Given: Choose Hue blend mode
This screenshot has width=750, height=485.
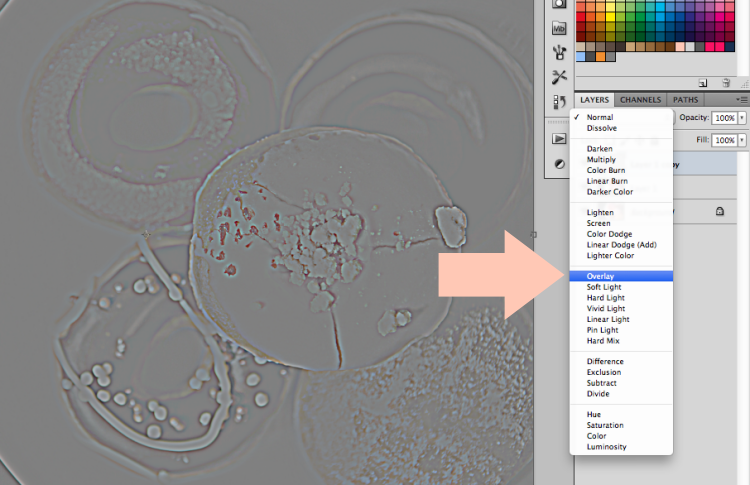Looking at the screenshot, I should (x=621, y=414).
